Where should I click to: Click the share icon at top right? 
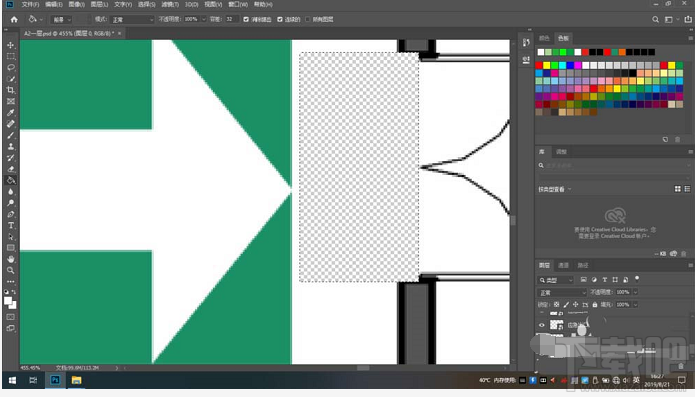(688, 19)
